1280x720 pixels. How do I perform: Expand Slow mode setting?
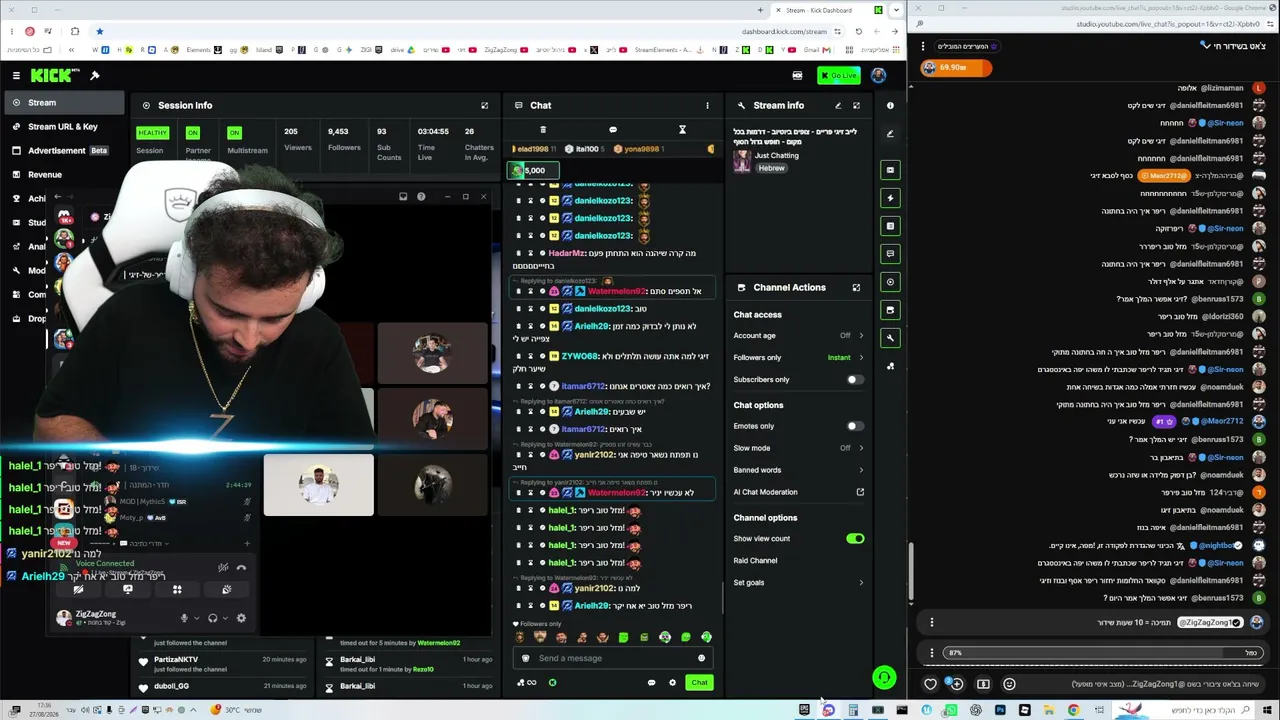[798, 448]
